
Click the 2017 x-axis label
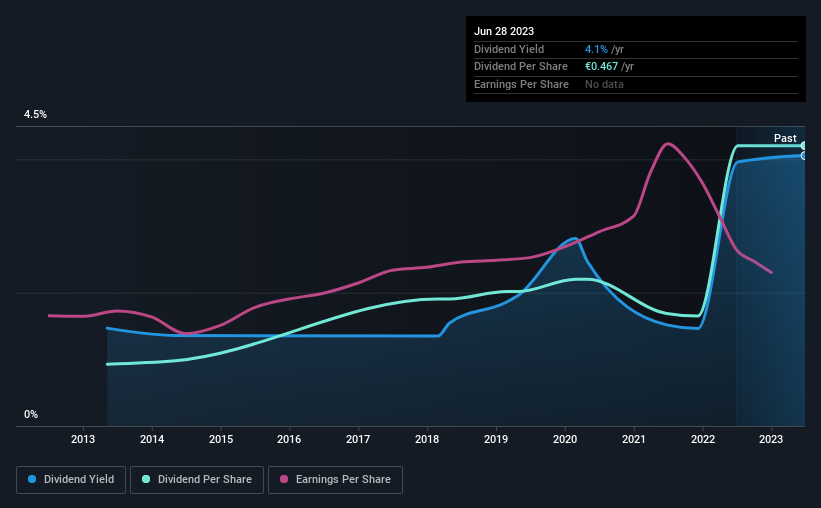[x=358, y=439]
